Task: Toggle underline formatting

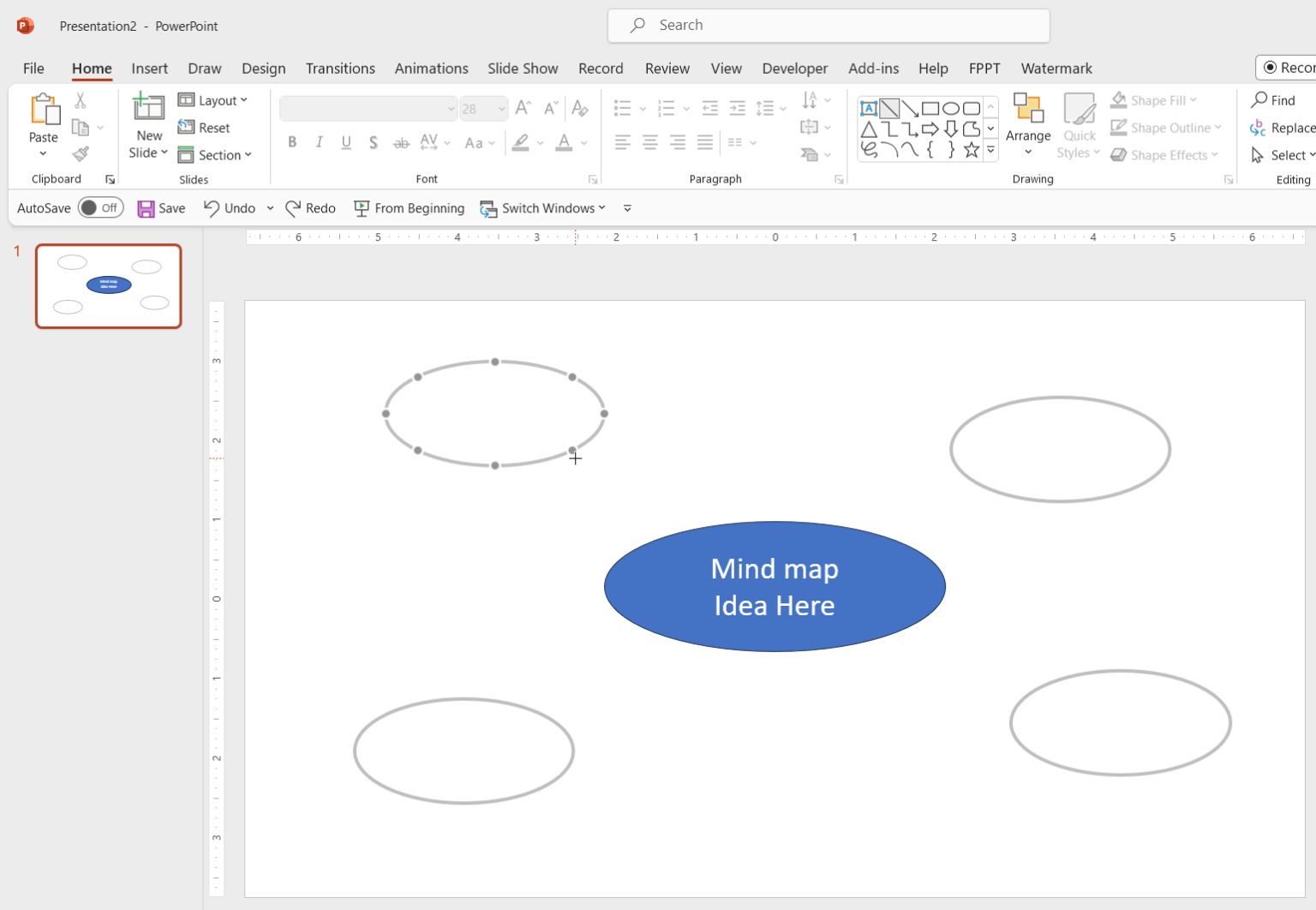Action: tap(346, 142)
